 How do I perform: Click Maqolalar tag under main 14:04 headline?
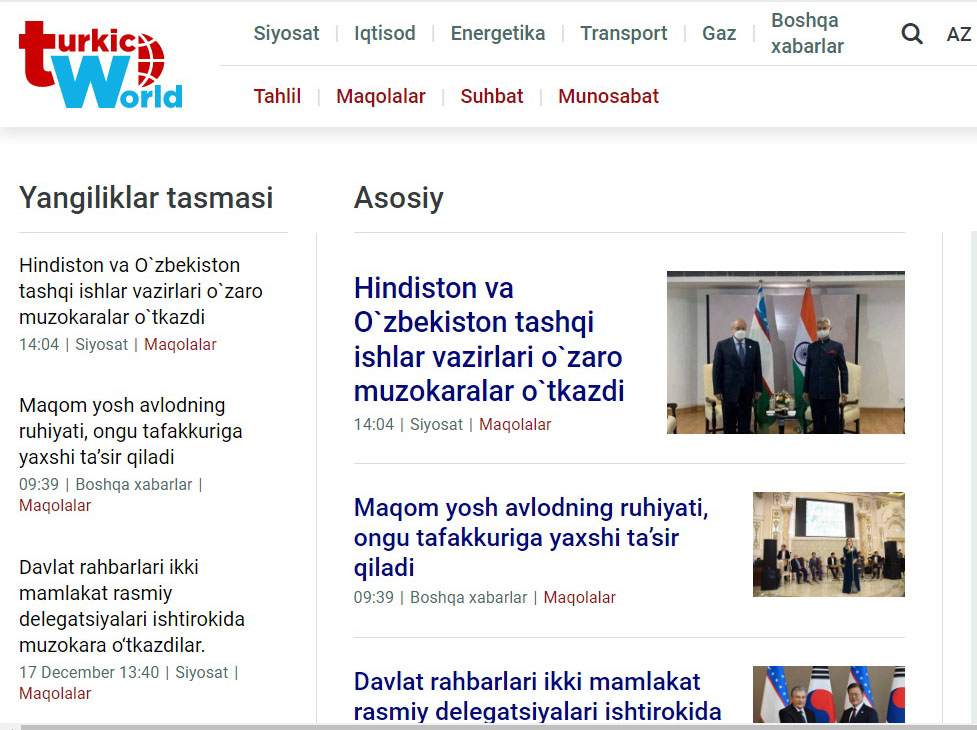515,425
